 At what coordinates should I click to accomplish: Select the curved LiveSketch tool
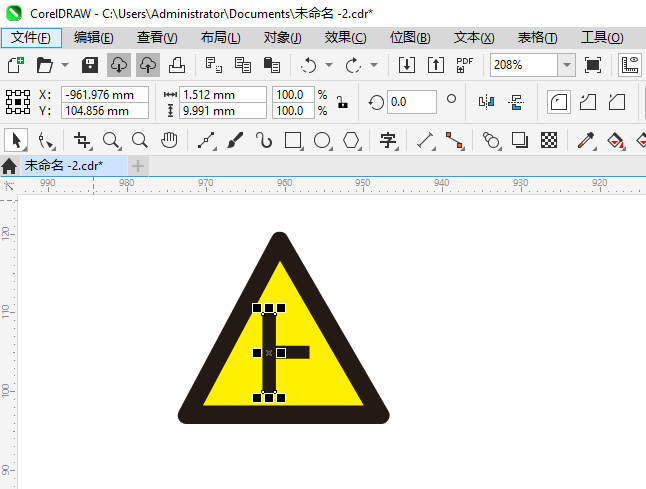(264, 140)
